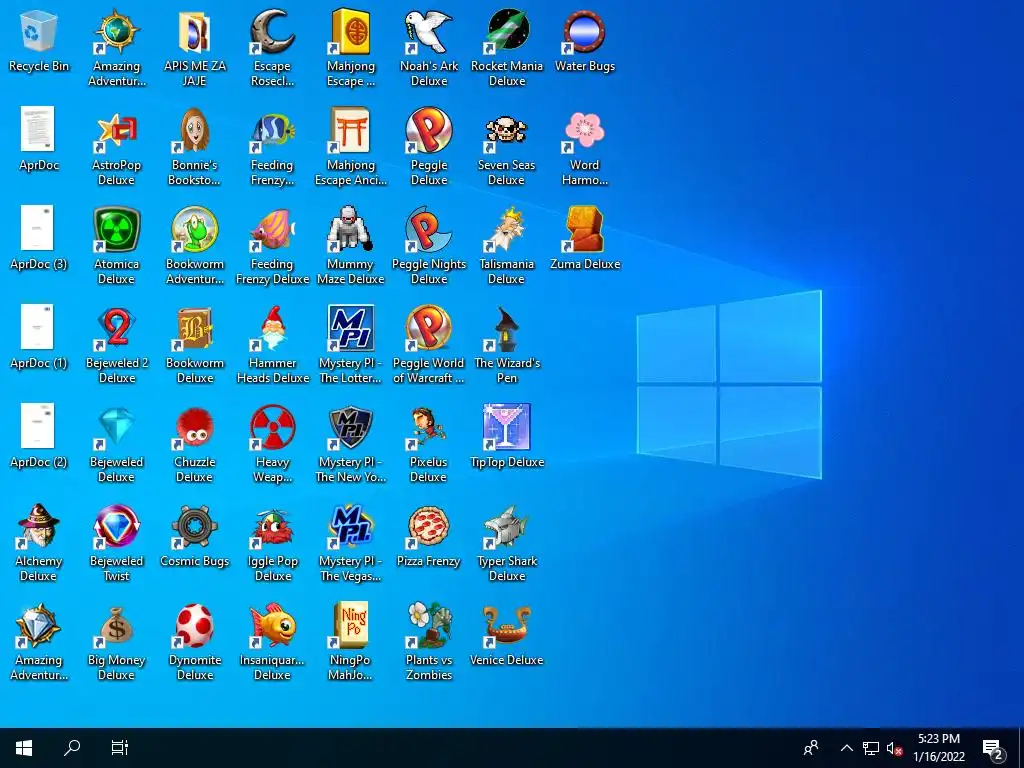Open the Windows Start menu
This screenshot has height=768, width=1024.
click(24, 748)
